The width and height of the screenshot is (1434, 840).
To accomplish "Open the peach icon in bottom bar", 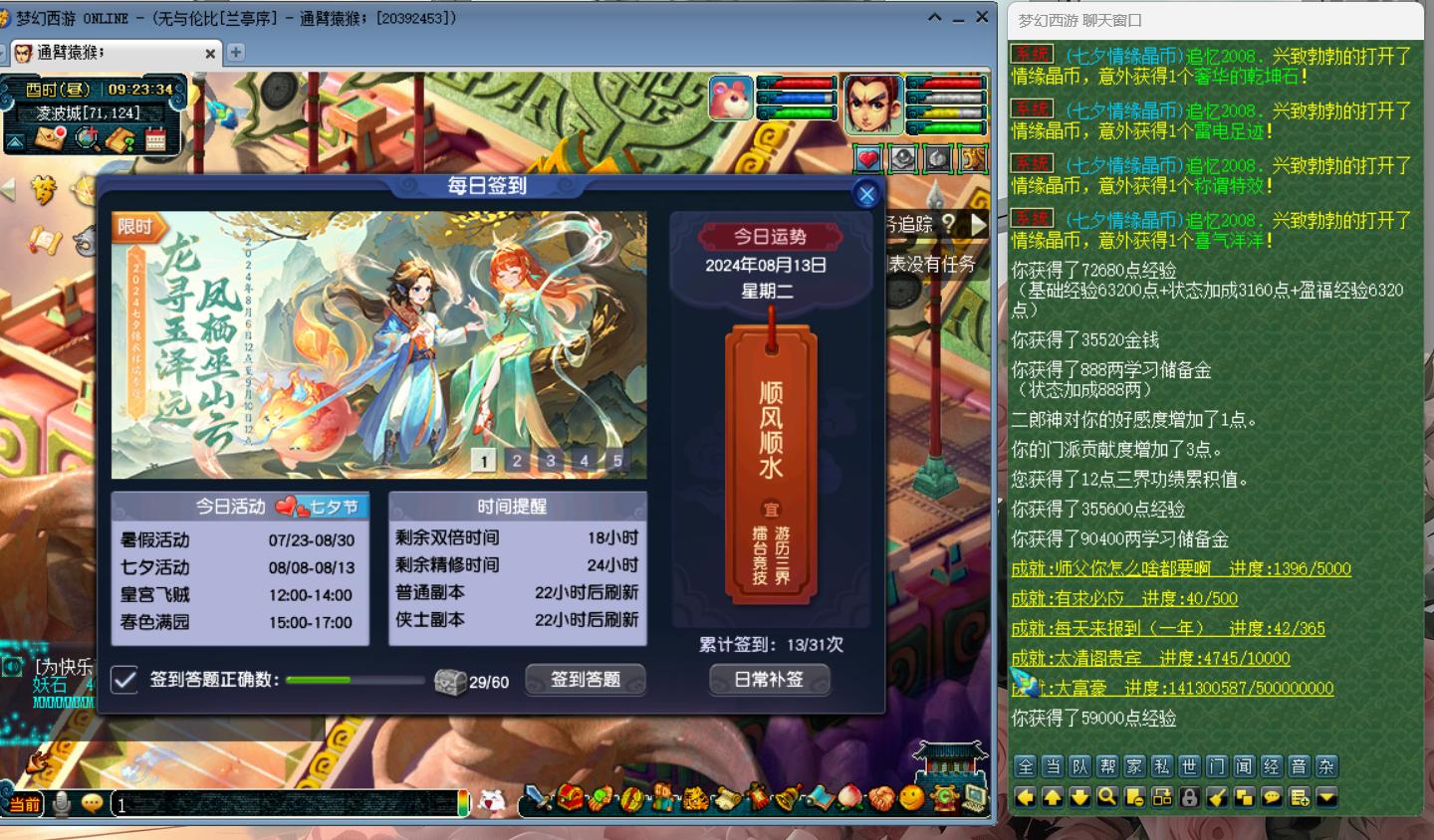I will click(849, 797).
